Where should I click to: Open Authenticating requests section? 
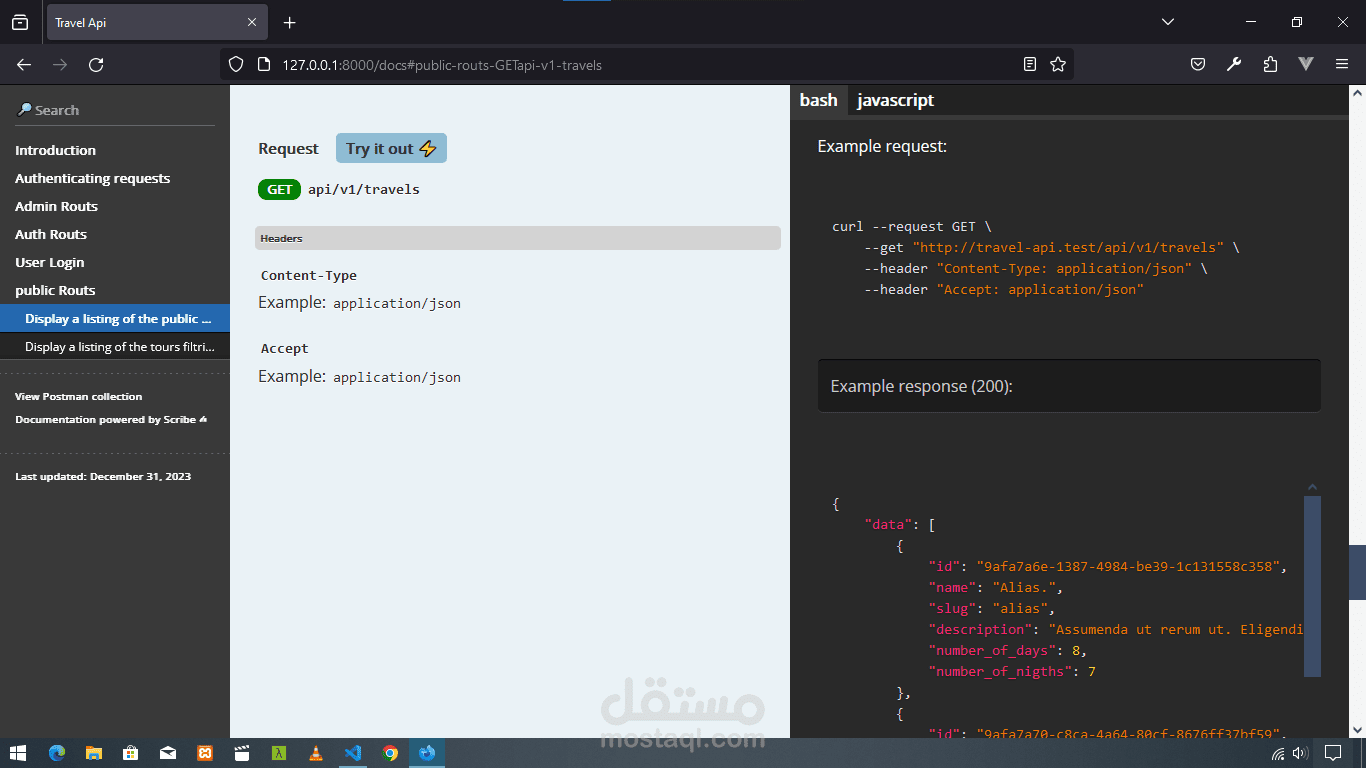(x=92, y=178)
